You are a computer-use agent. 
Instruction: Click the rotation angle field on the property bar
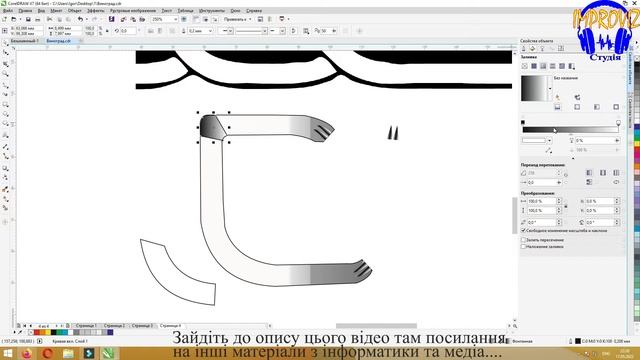pos(128,31)
